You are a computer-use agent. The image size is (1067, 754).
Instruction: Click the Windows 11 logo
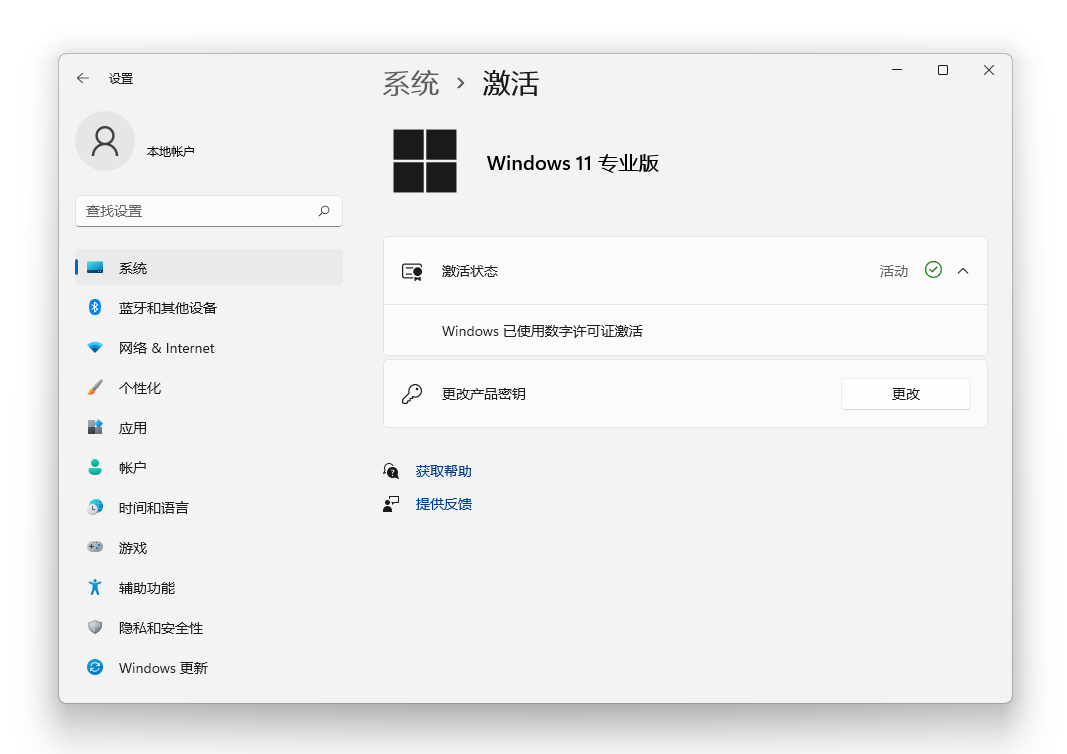pyautogui.click(x=425, y=161)
